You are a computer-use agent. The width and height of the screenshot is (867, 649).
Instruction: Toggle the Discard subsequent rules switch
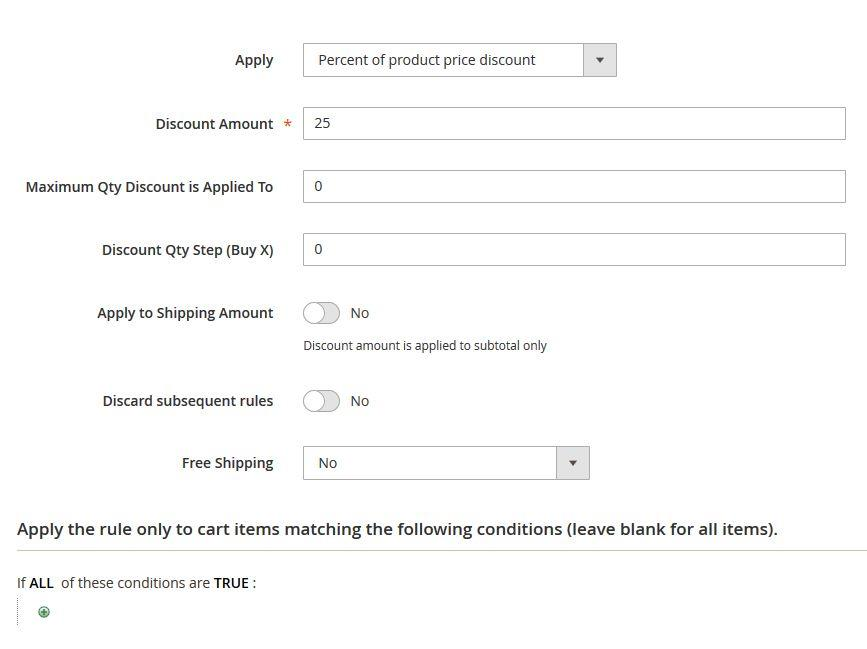pyautogui.click(x=321, y=401)
